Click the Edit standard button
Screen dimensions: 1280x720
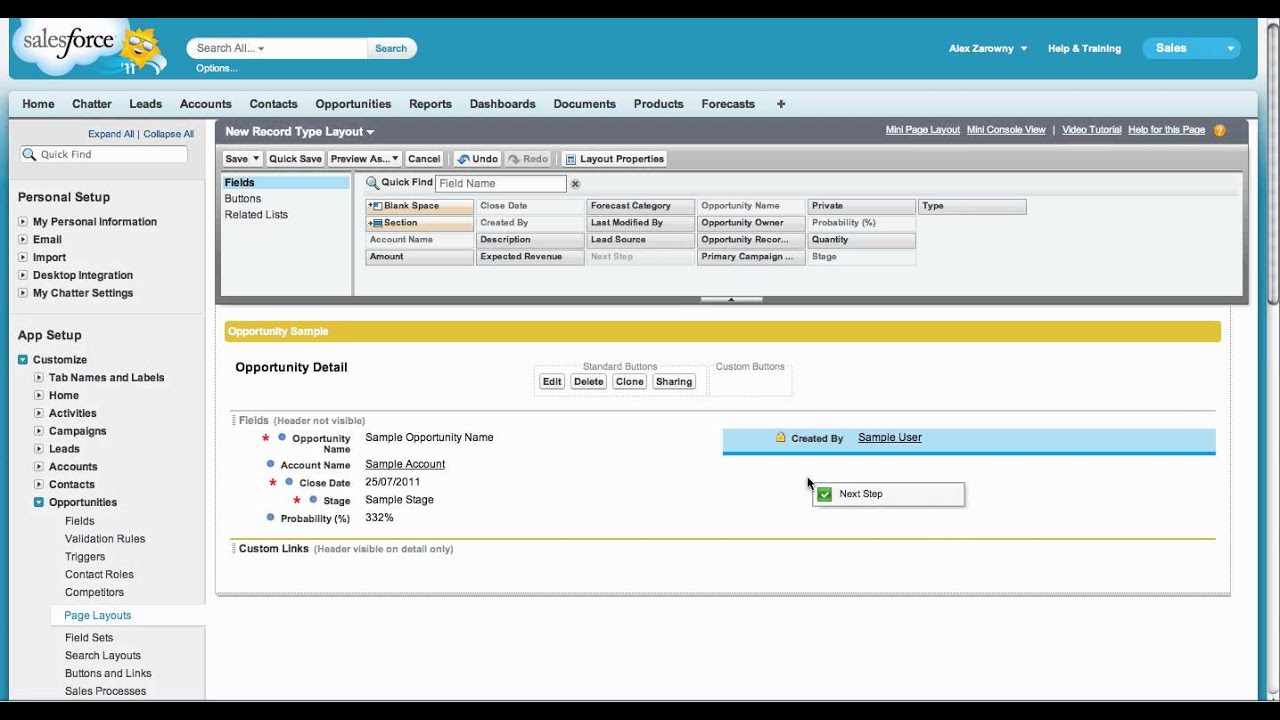point(552,382)
